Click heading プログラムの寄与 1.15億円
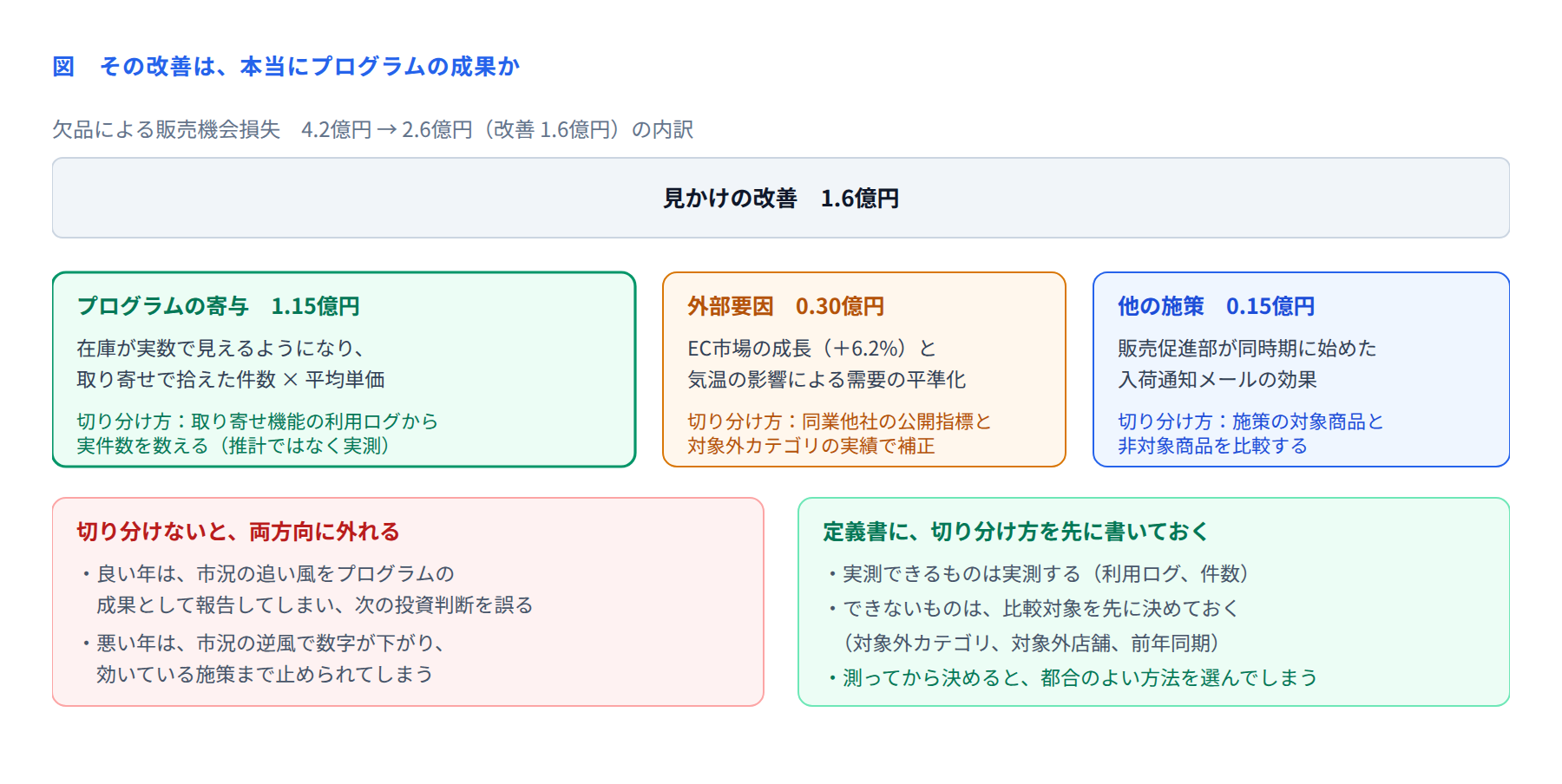Image resolution: width=1562 pixels, height=784 pixels. click(x=219, y=306)
